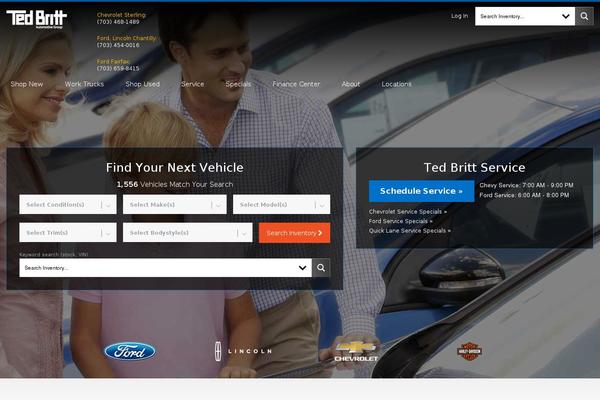Open the Select Make(s) dropdown
Image resolution: width=600 pixels, height=400 pixels.
tap(174, 204)
